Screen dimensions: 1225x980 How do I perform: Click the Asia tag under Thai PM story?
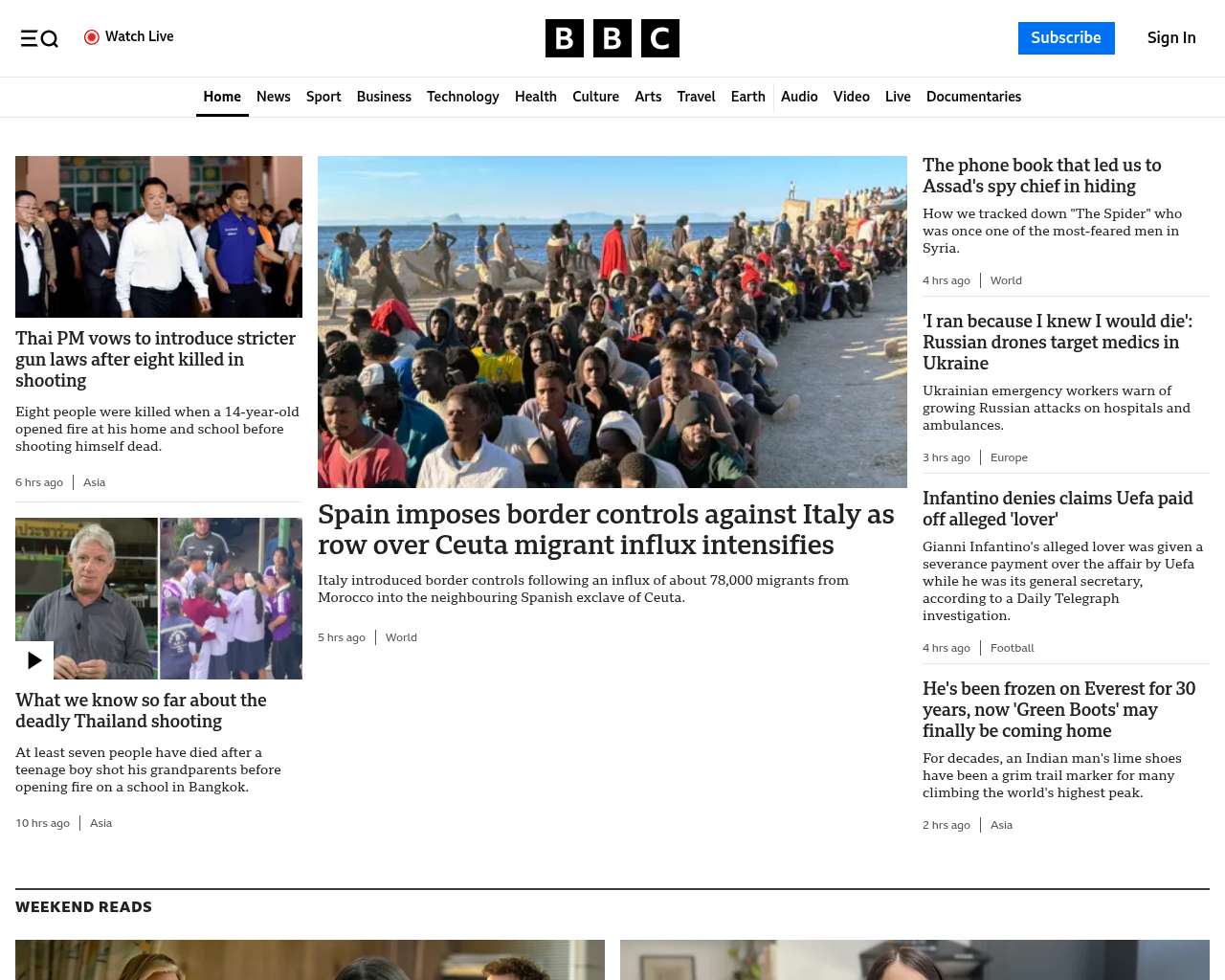coord(94,482)
